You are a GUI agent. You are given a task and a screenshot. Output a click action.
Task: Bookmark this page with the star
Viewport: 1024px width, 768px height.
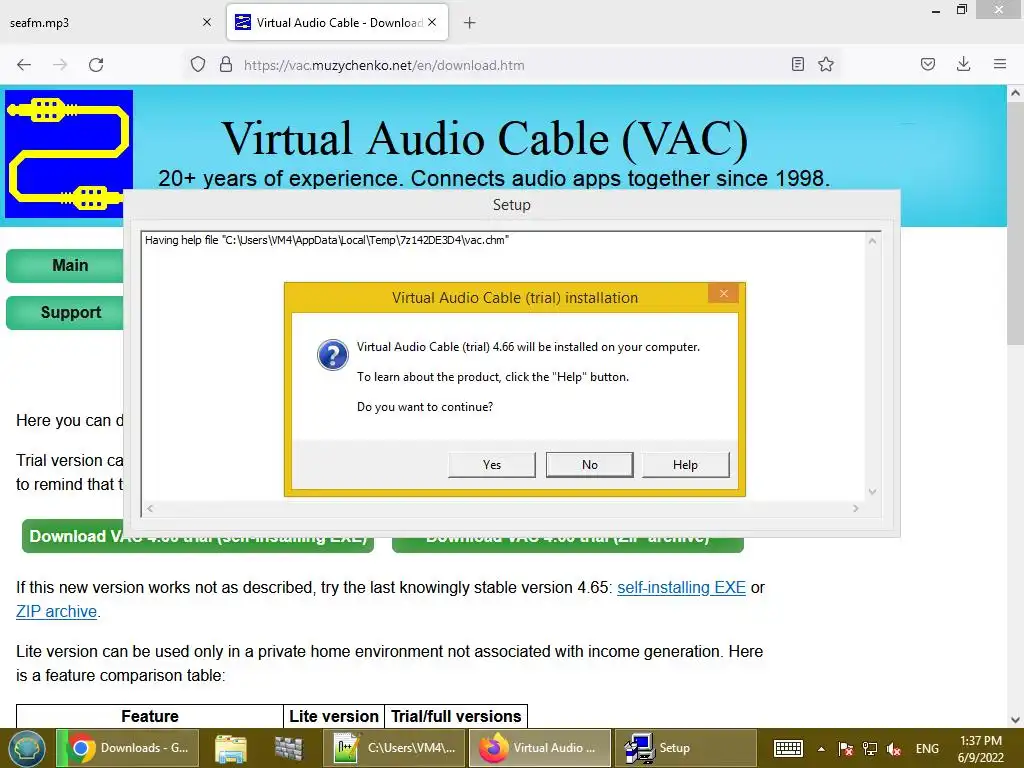[825, 64]
